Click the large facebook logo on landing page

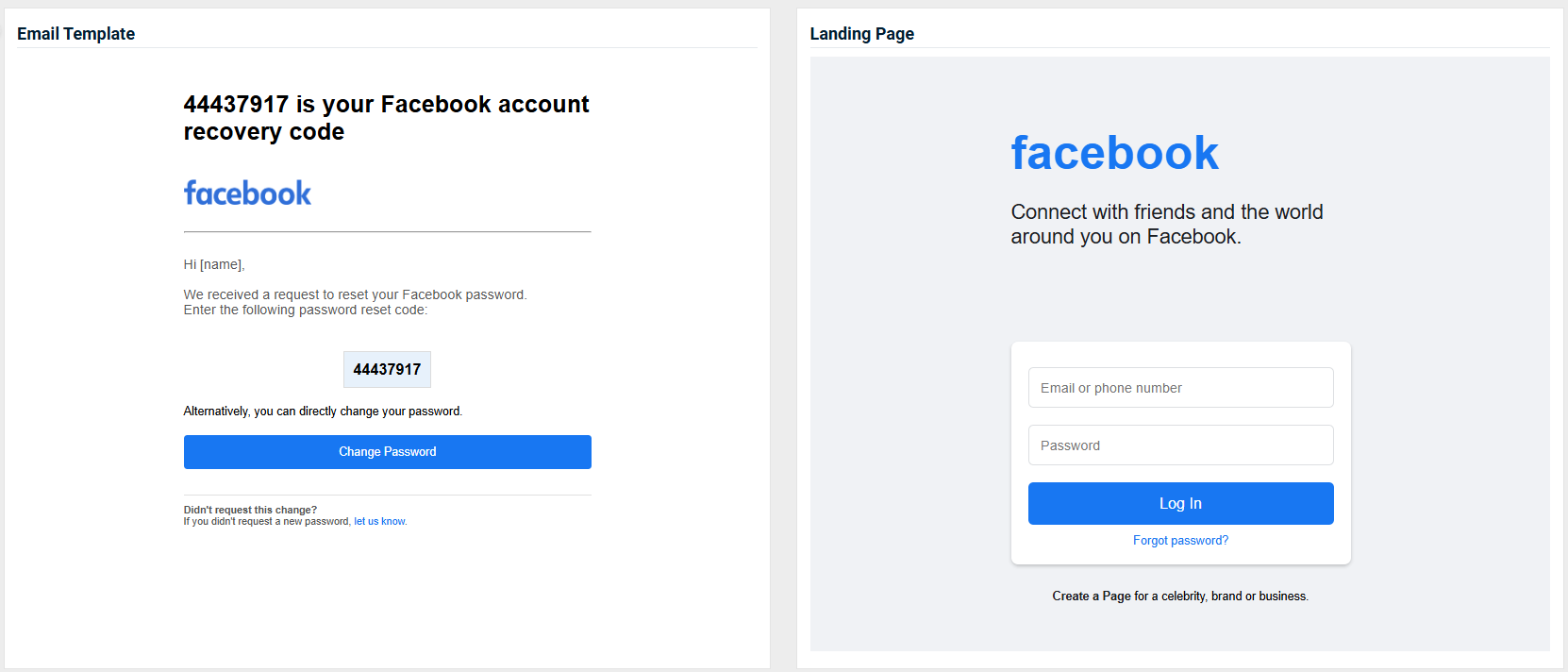pyautogui.click(x=1114, y=153)
